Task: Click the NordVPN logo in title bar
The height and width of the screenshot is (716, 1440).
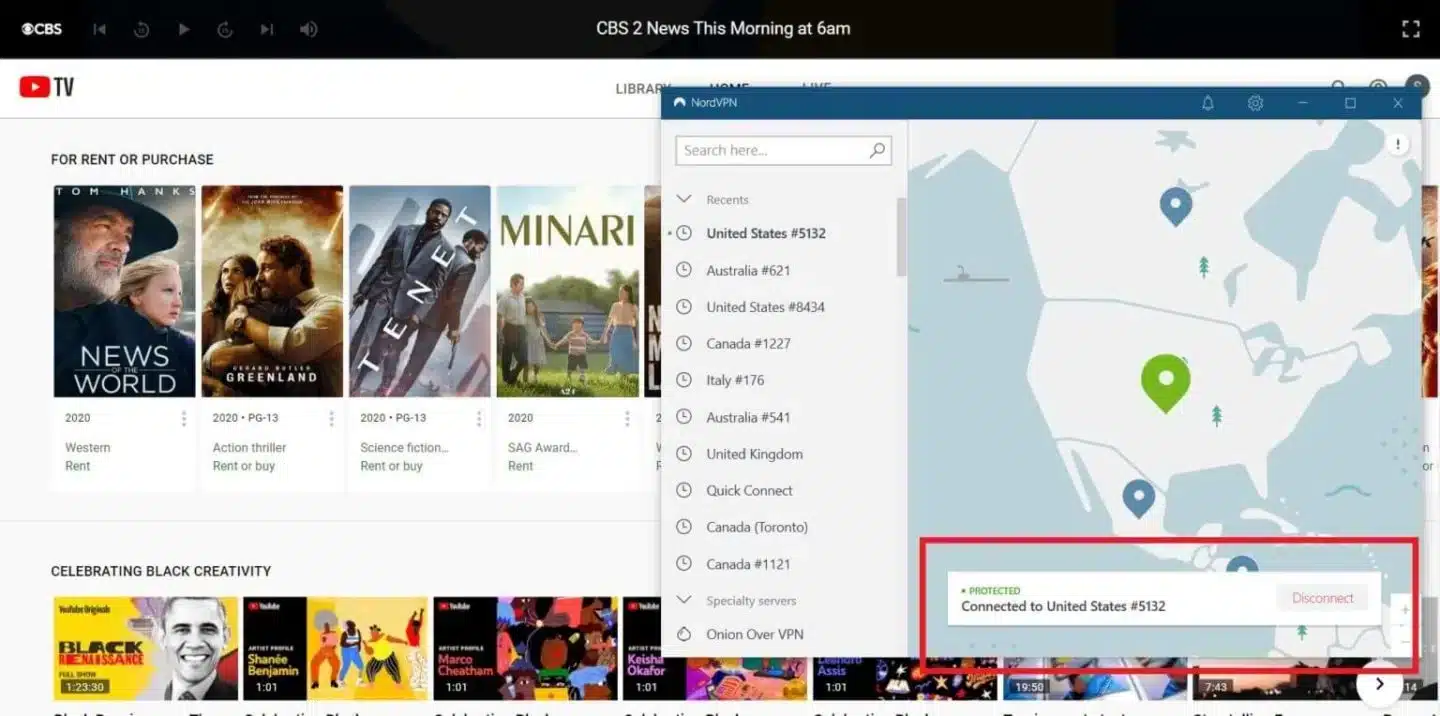Action: pyautogui.click(x=680, y=103)
